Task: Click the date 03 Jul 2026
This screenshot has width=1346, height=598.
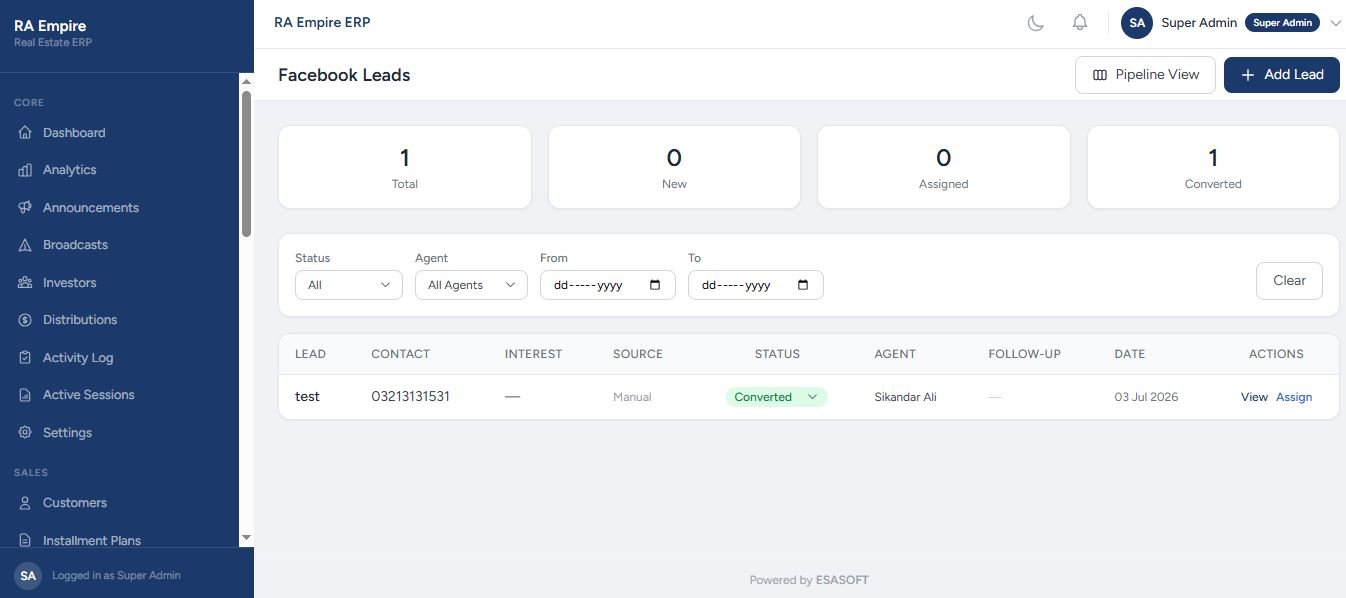Action: tap(1146, 397)
